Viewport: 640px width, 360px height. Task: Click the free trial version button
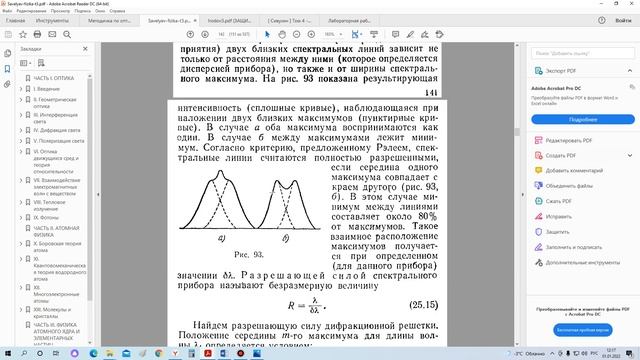pos(583,330)
